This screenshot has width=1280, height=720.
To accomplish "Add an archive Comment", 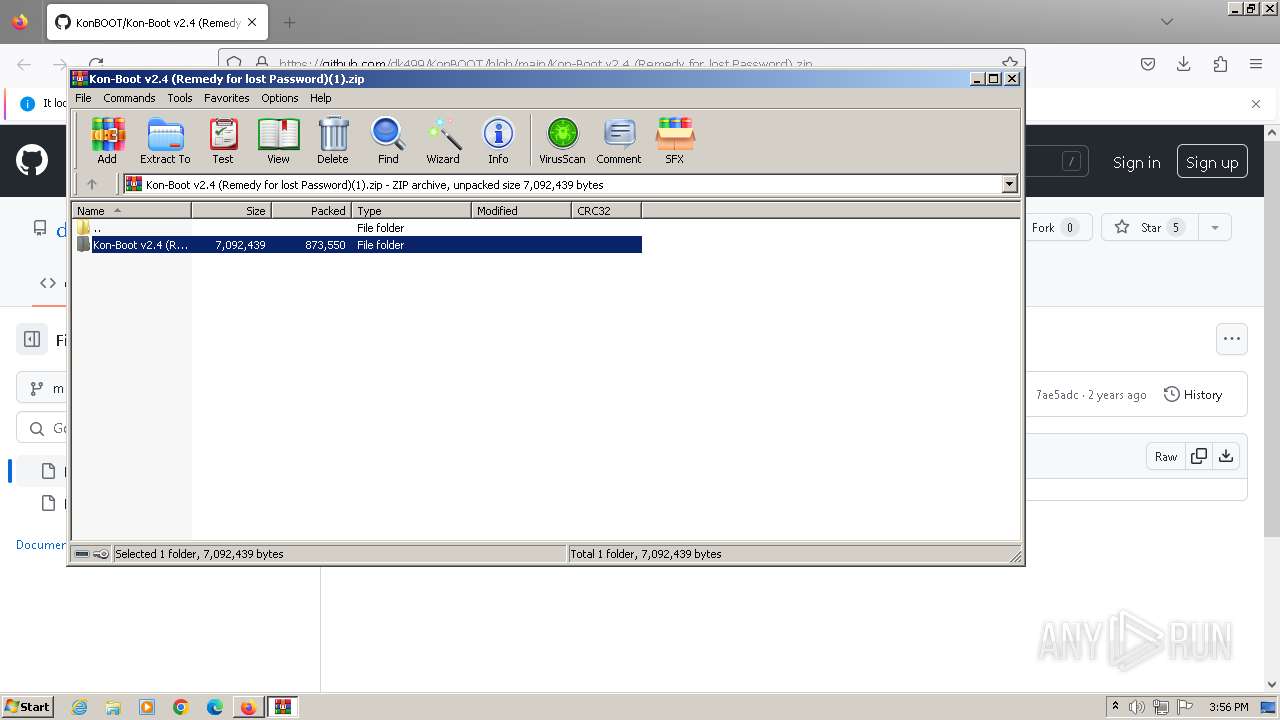I will (x=619, y=140).
